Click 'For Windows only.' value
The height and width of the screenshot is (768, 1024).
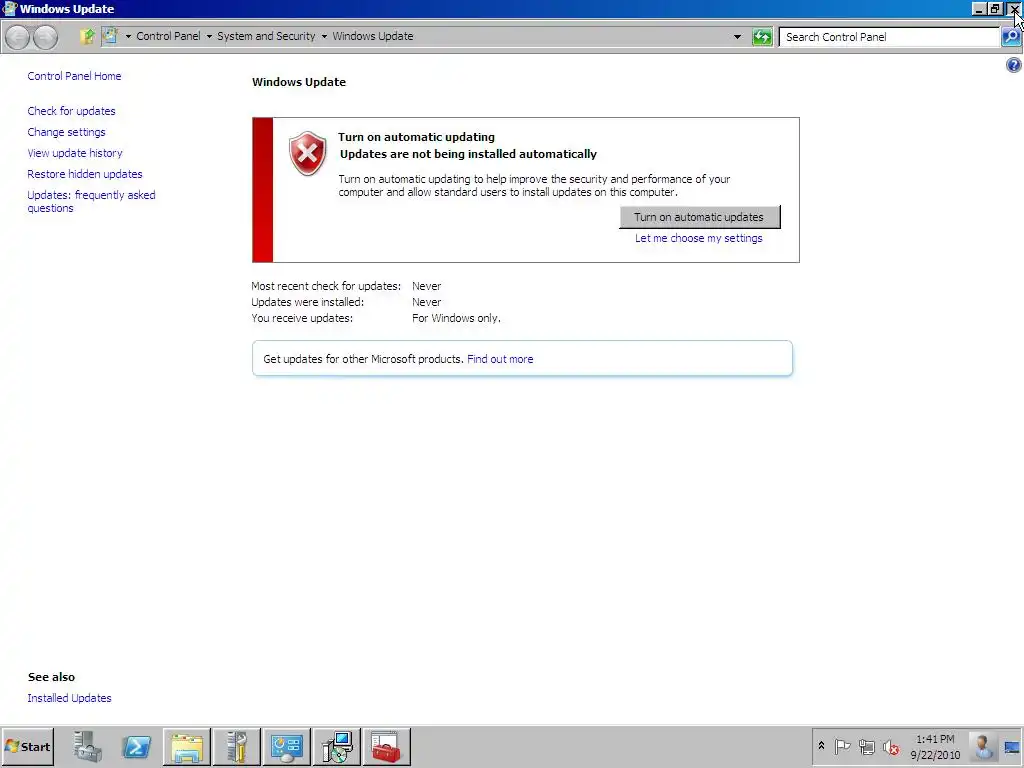(456, 318)
